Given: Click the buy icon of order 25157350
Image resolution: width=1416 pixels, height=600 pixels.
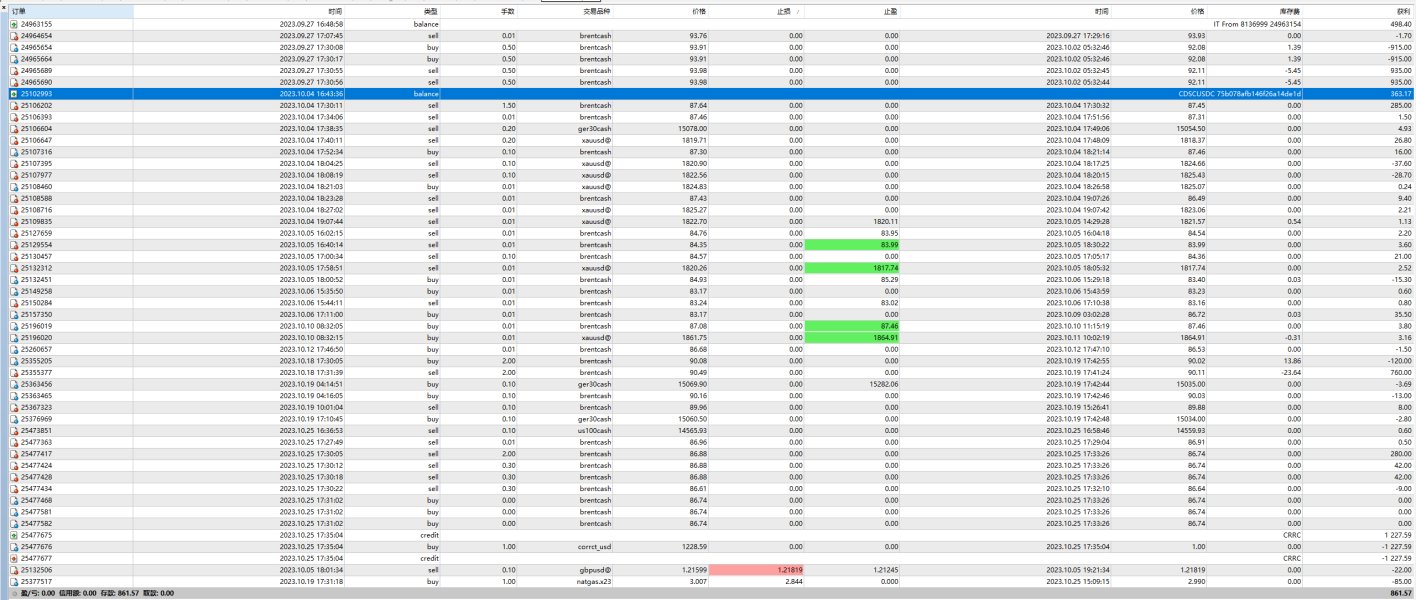Looking at the screenshot, I should click(14, 315).
